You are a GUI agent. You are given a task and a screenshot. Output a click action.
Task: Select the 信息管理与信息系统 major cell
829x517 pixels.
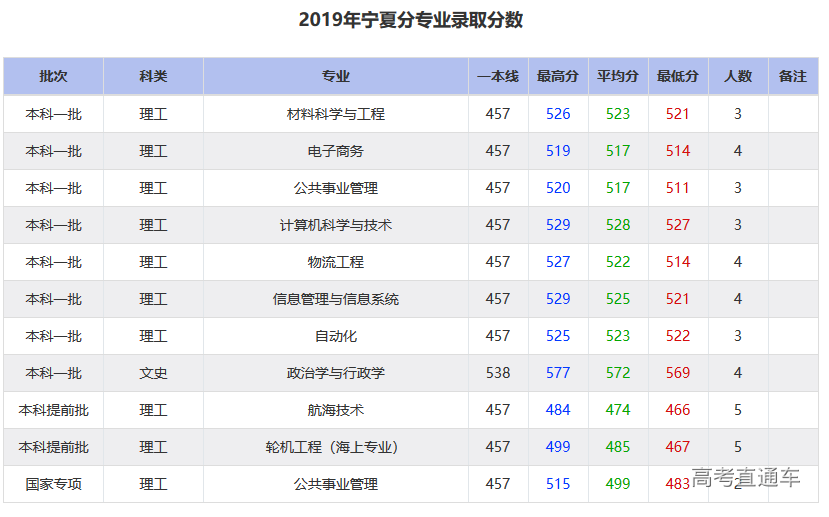tap(336, 299)
